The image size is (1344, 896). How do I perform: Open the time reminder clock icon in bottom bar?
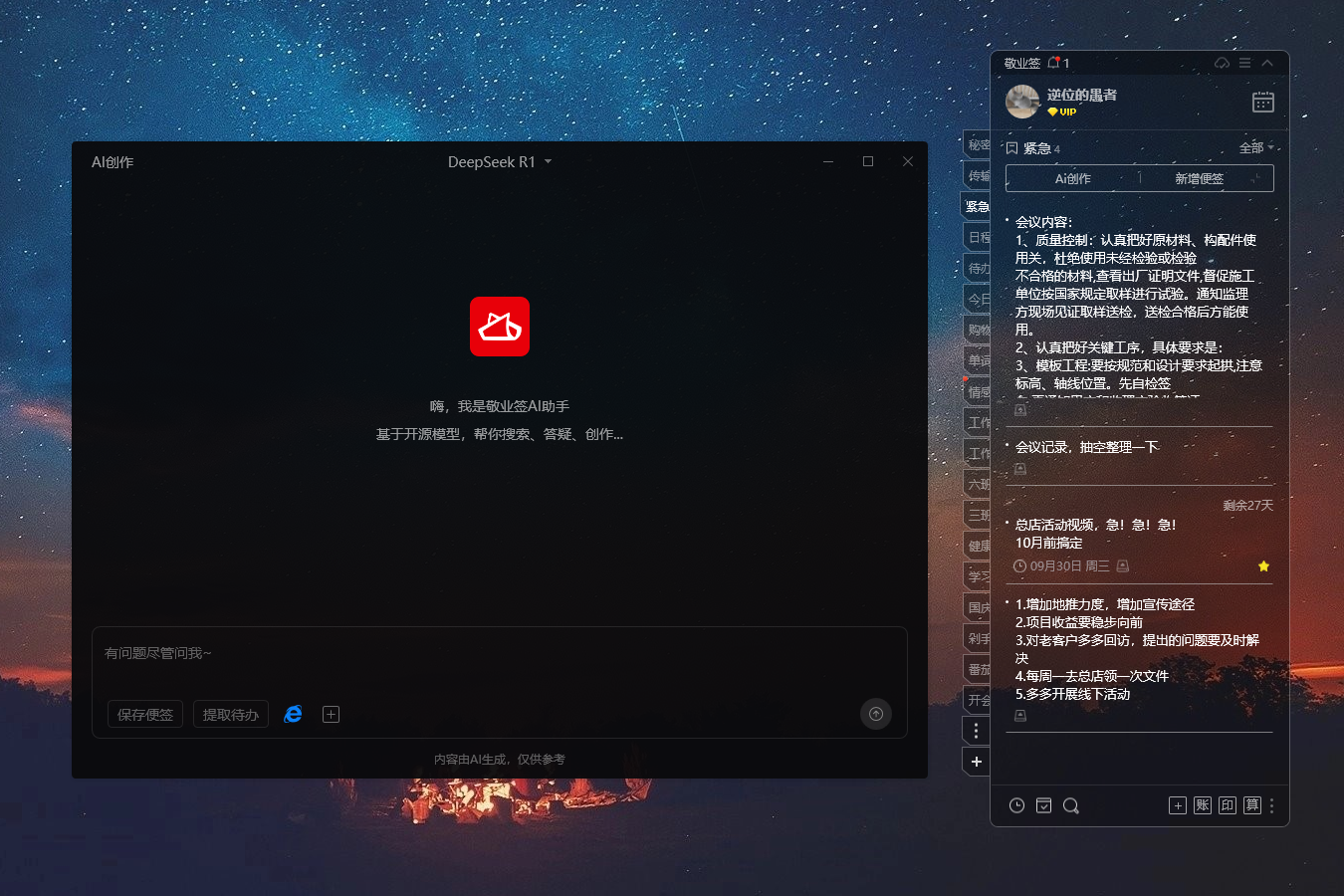tap(1016, 805)
